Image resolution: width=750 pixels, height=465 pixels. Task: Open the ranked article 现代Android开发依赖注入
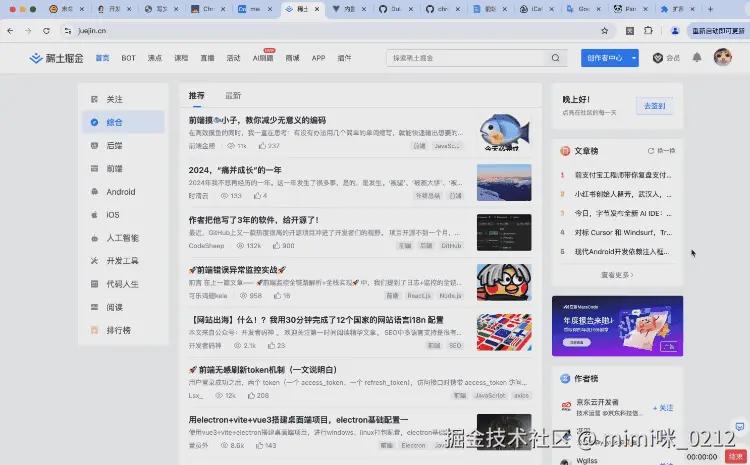point(622,251)
